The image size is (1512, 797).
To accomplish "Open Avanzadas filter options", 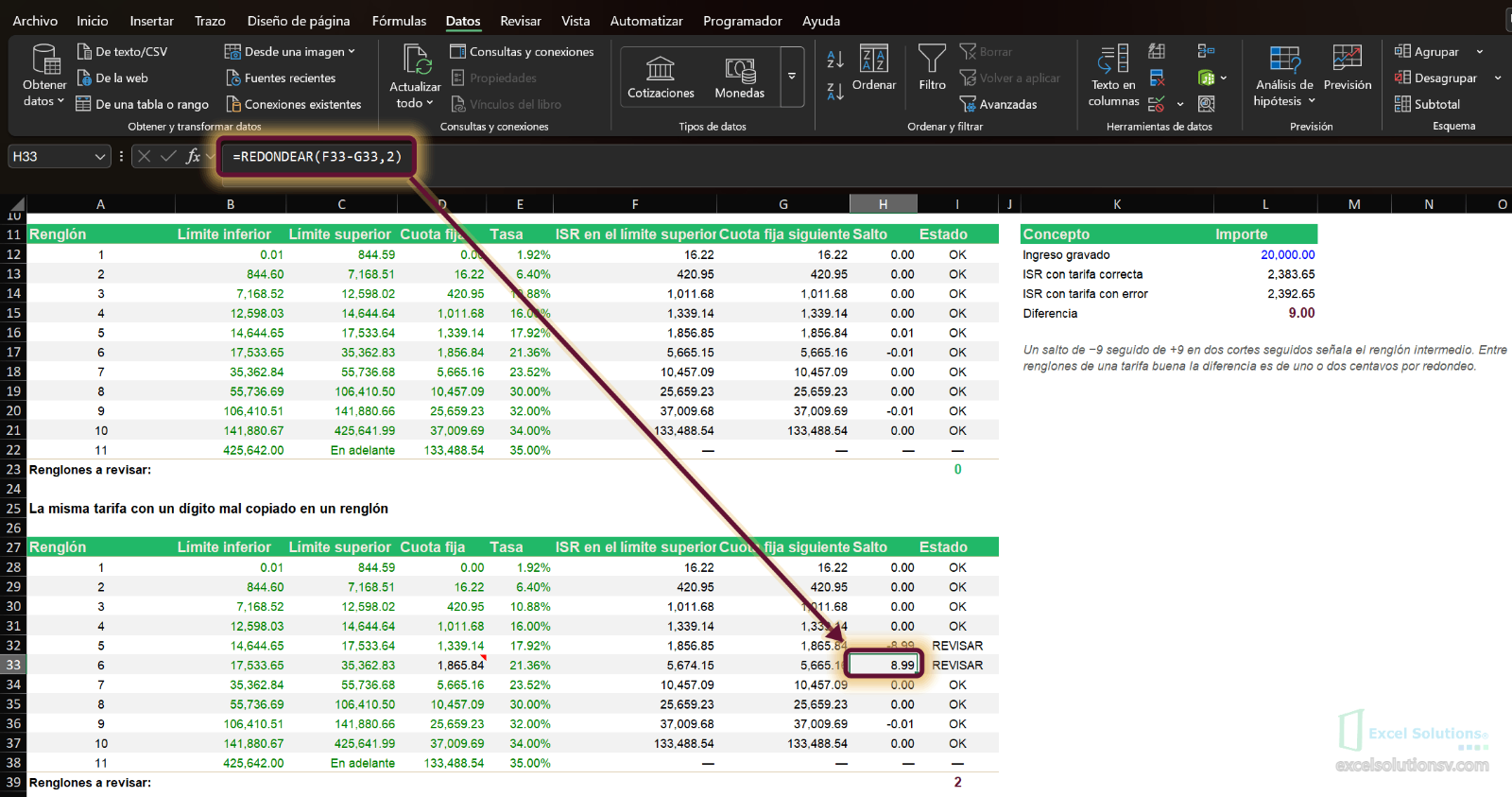I will pos(998,104).
